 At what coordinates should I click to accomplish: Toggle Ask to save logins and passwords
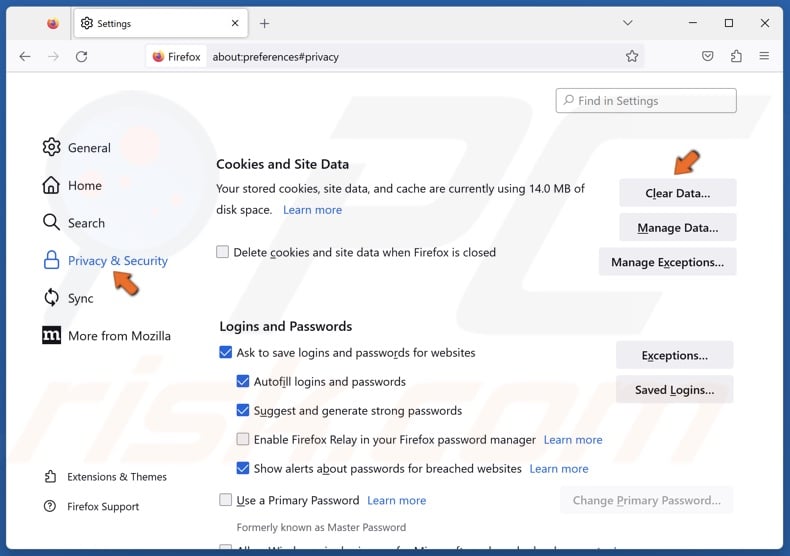226,352
